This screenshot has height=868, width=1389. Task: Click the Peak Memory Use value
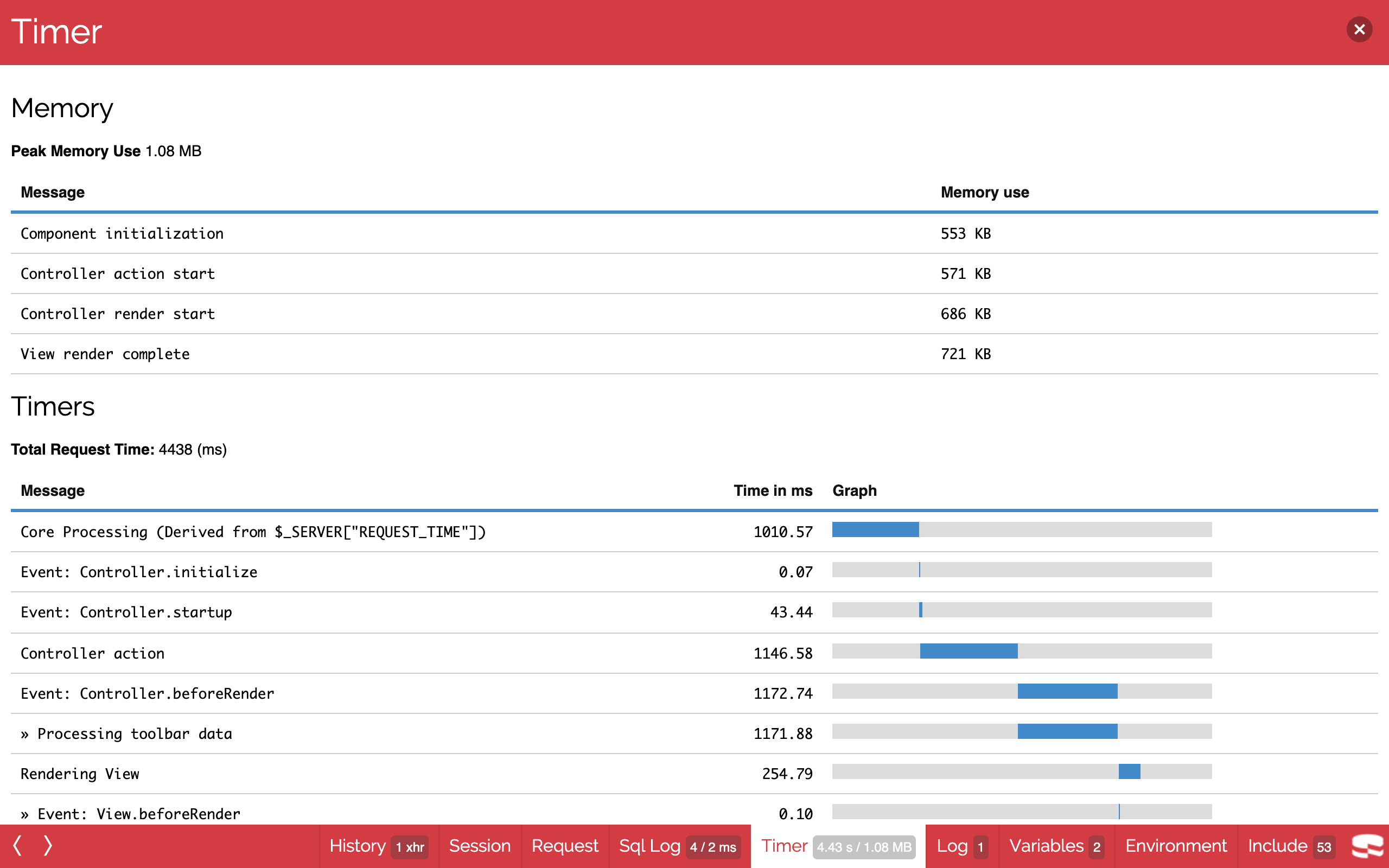[x=173, y=151]
